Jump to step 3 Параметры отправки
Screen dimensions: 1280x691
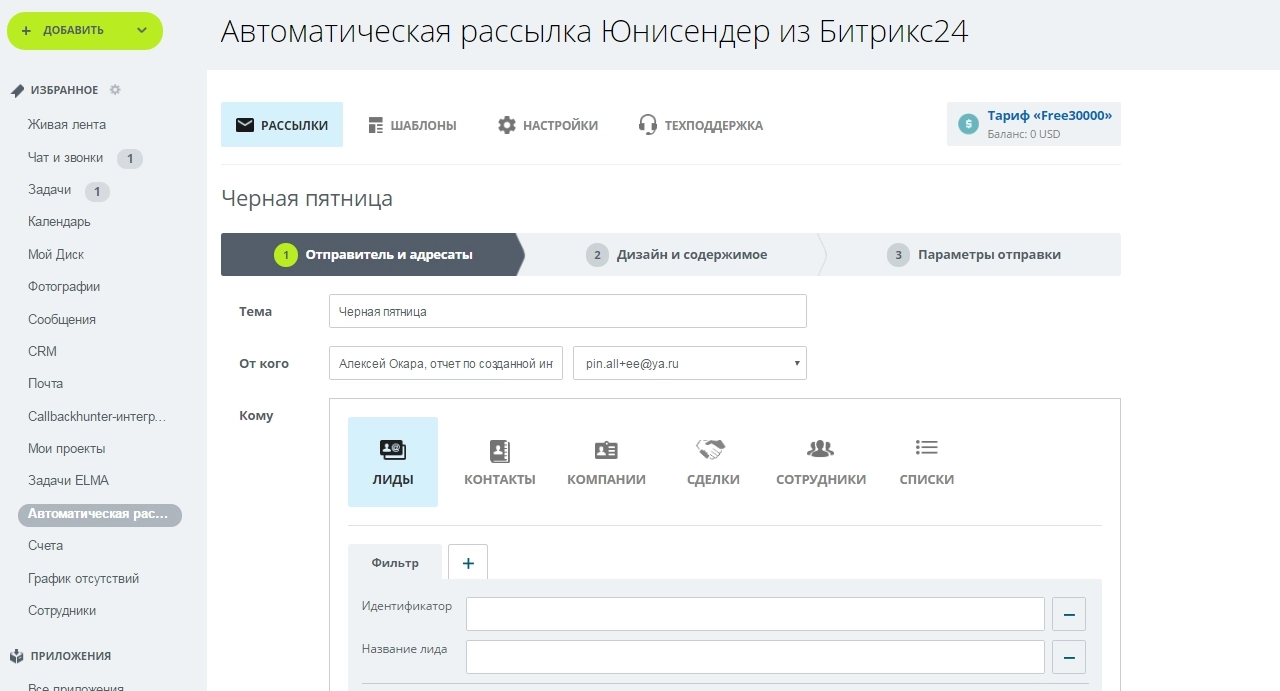tap(975, 255)
